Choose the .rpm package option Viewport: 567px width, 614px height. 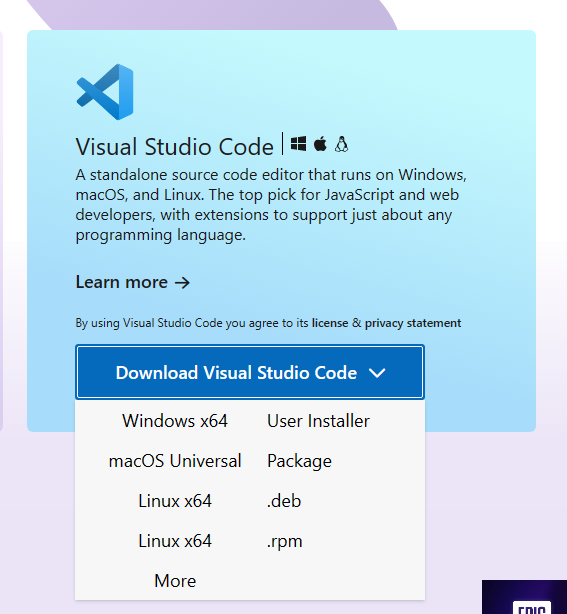click(x=284, y=542)
